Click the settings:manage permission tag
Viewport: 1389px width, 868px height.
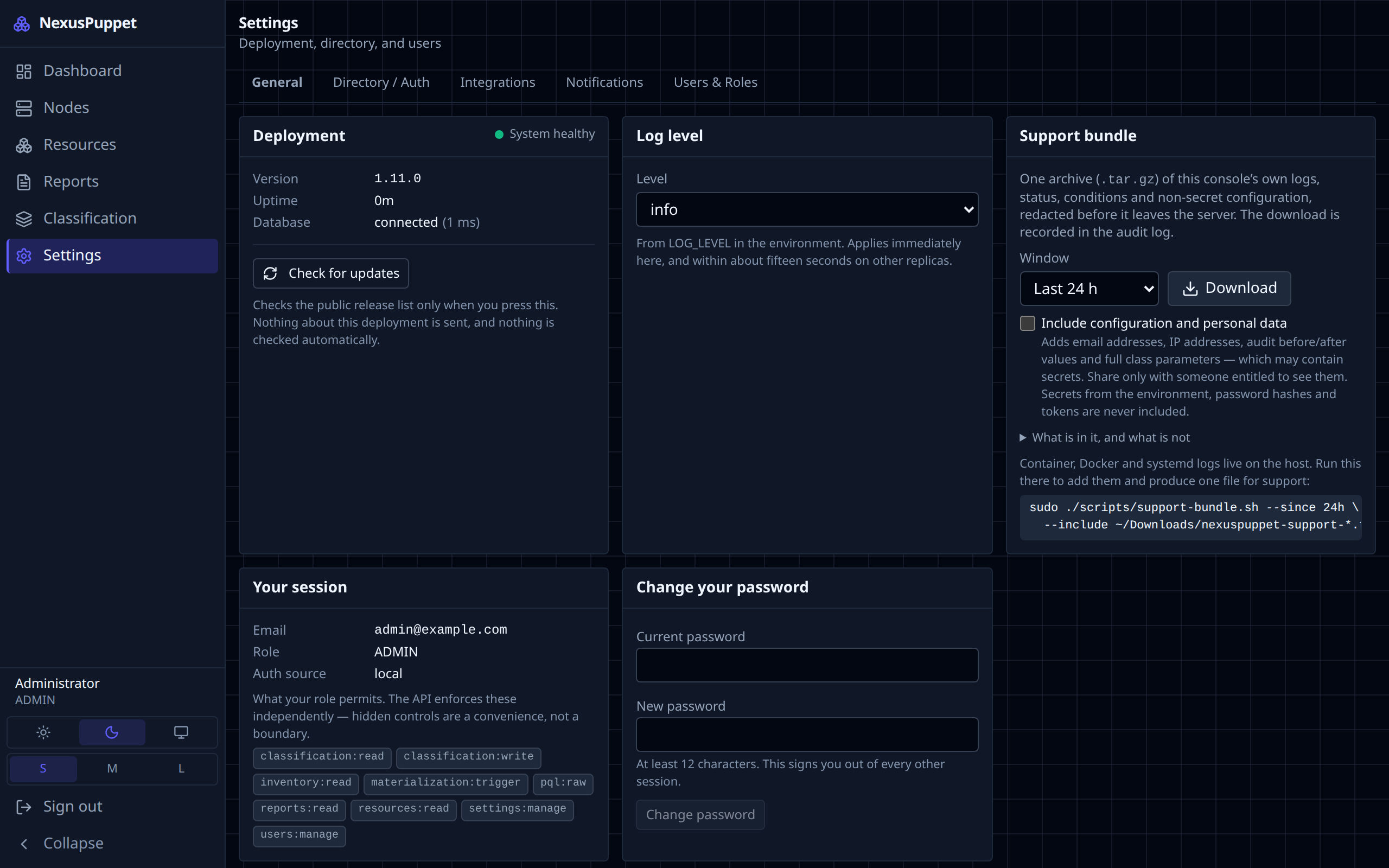coord(517,810)
